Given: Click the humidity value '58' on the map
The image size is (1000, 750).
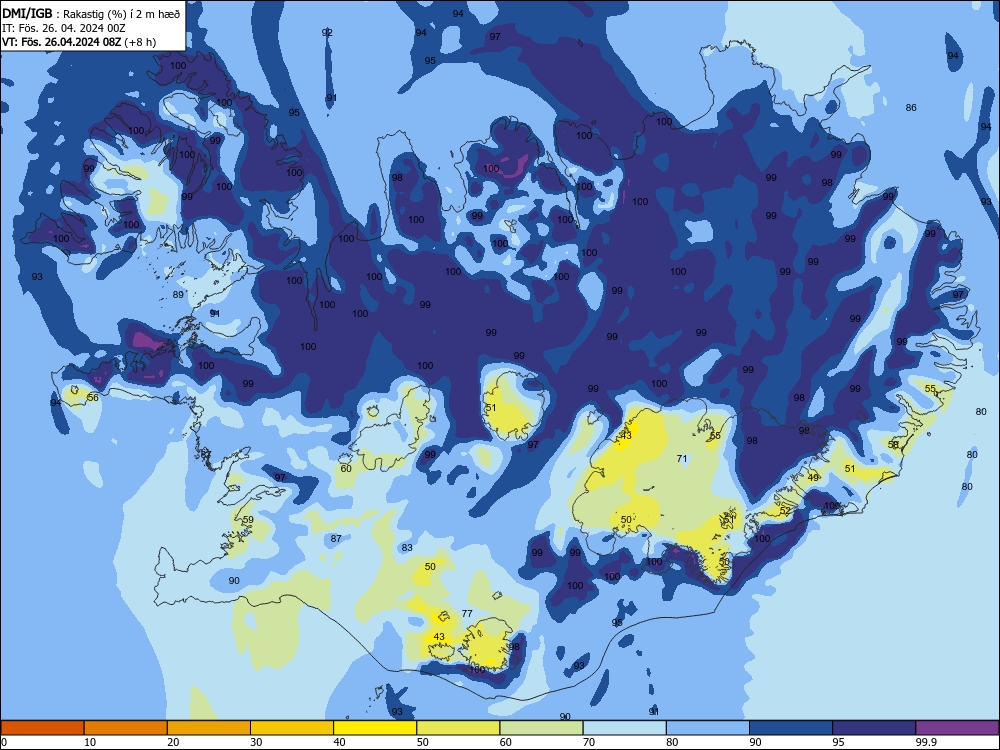Looking at the screenshot, I should point(893,445).
